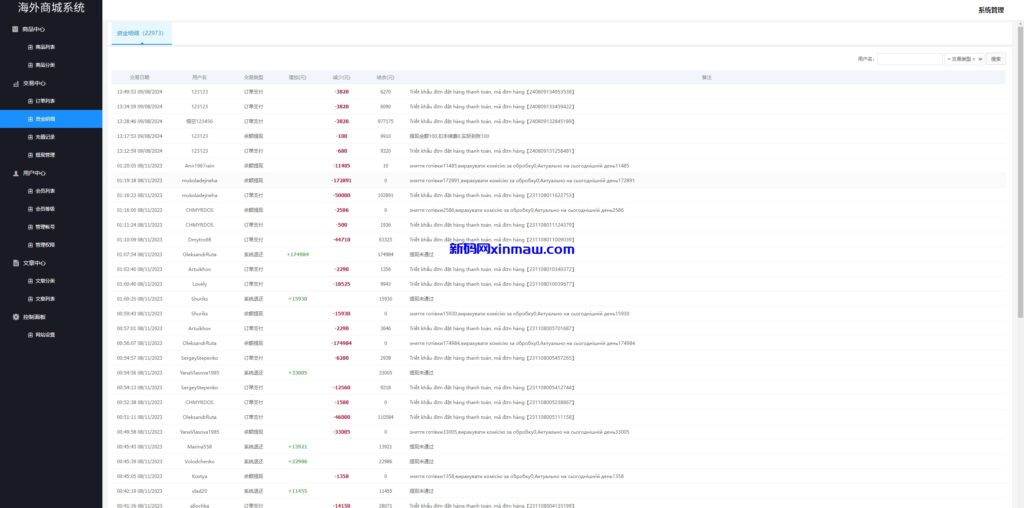Select 管理权限 in the sidebar

(45, 245)
